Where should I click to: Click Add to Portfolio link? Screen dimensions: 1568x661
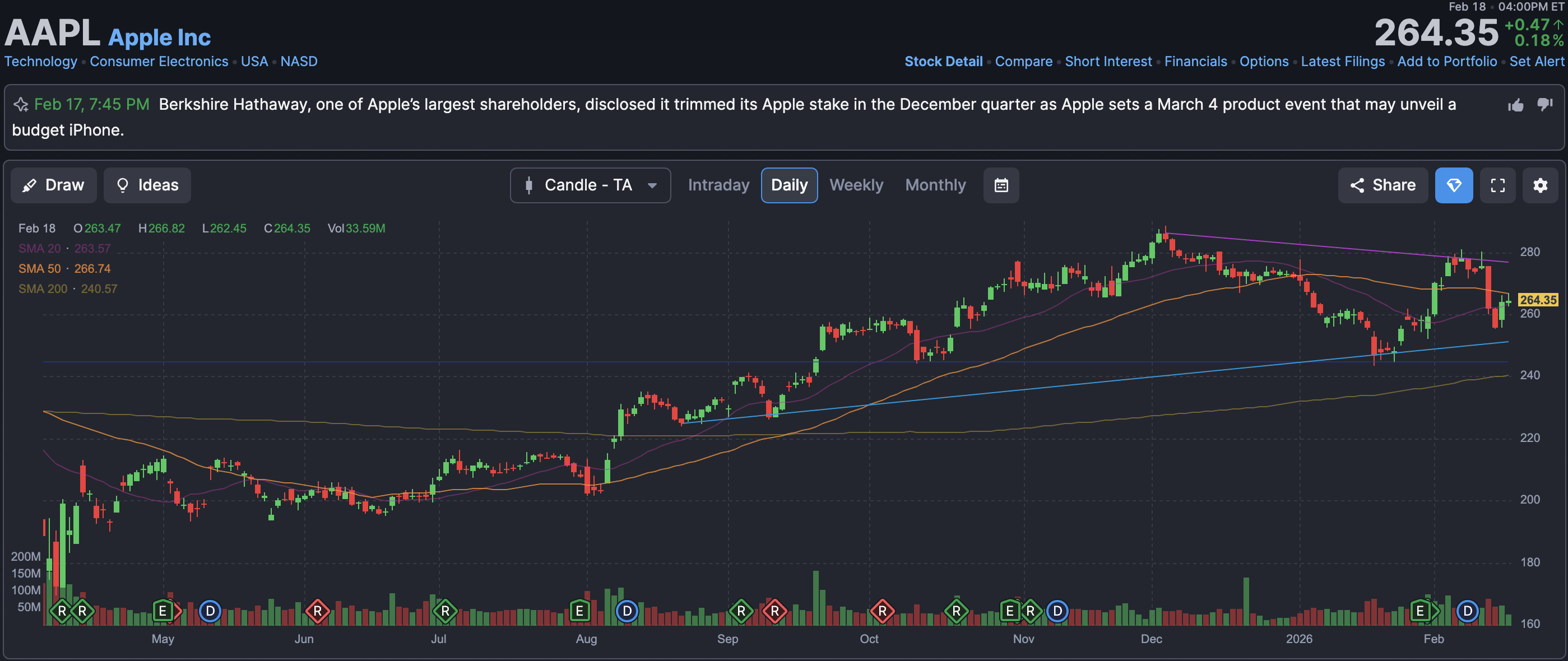click(x=1447, y=62)
